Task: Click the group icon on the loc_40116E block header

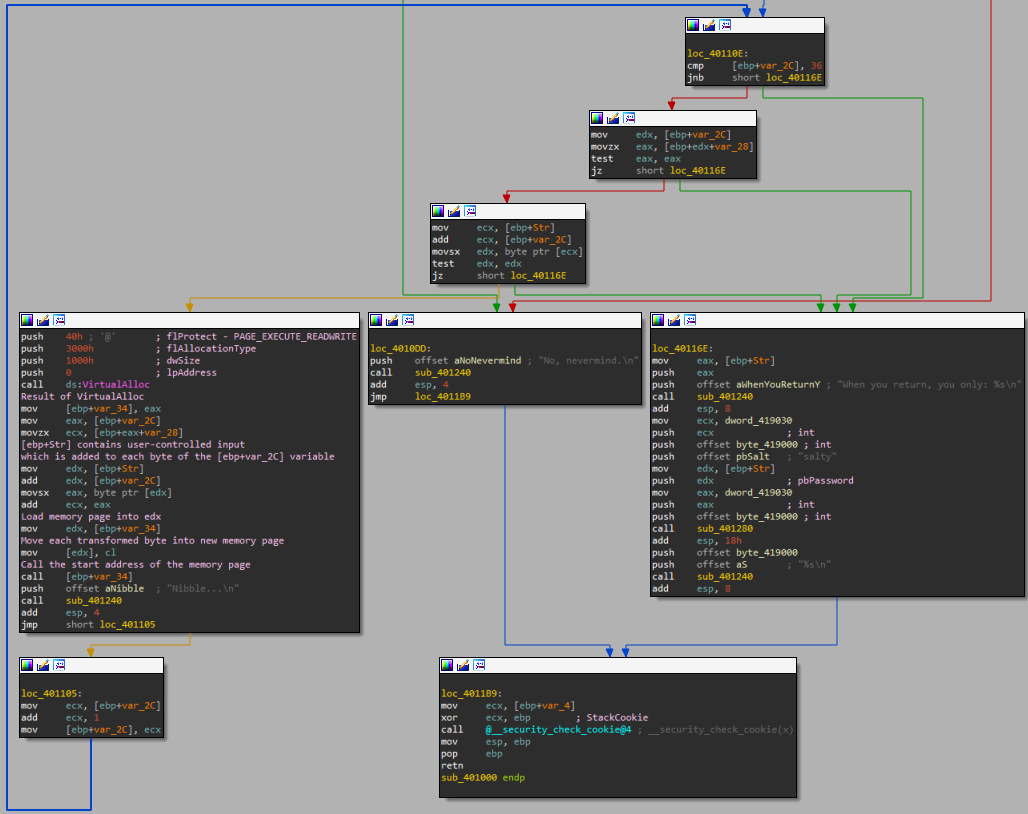Action: [x=691, y=320]
